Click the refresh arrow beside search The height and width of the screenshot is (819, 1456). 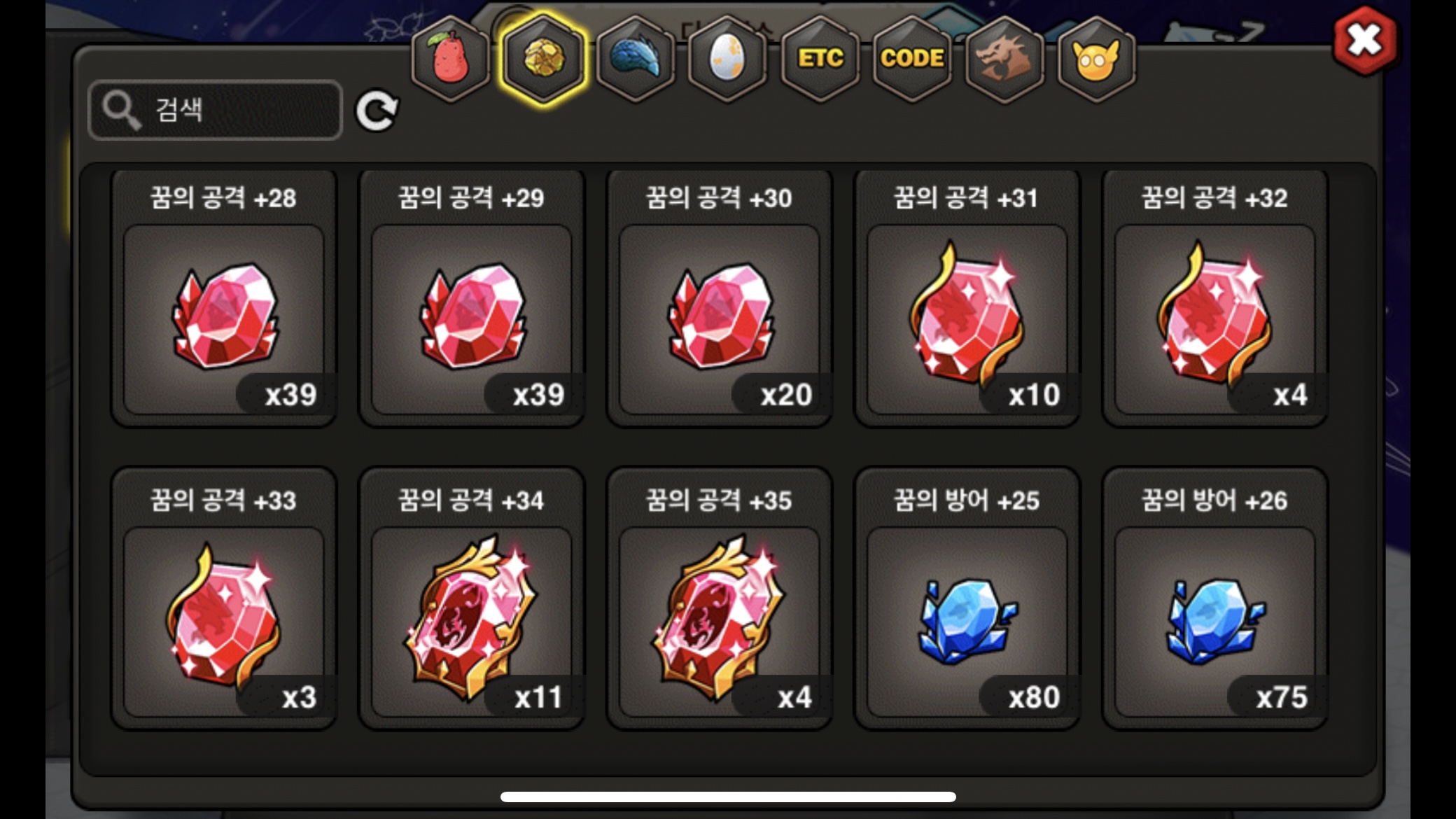377,111
